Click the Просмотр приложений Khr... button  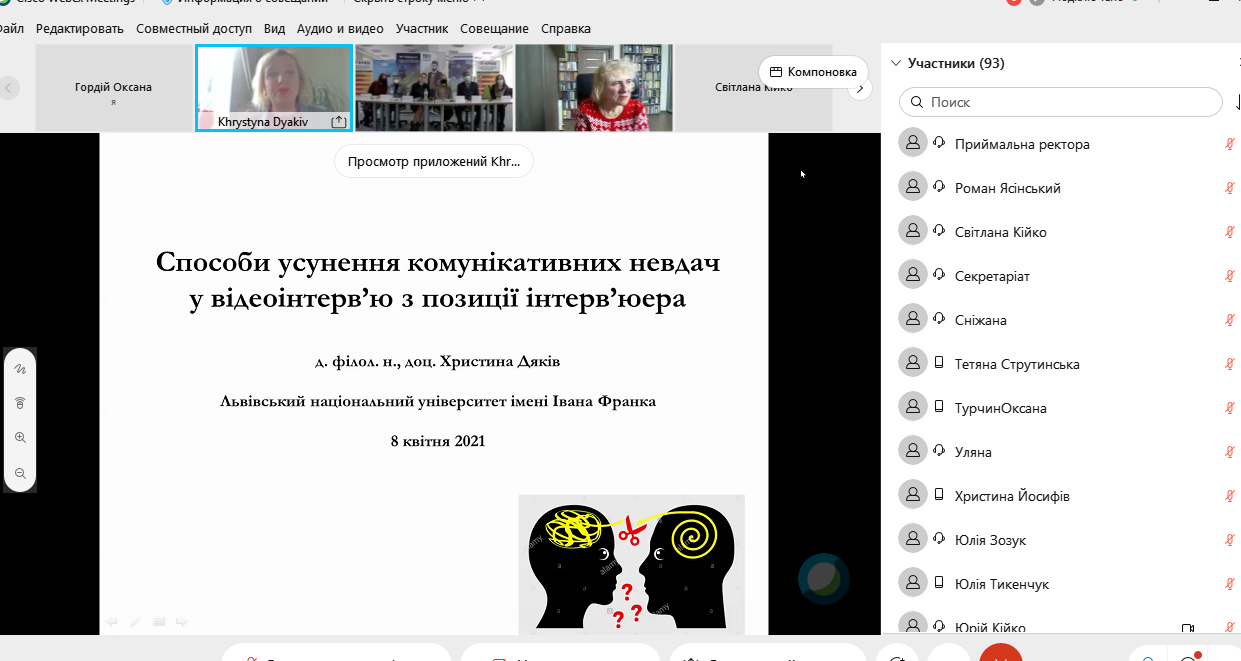[x=432, y=161]
